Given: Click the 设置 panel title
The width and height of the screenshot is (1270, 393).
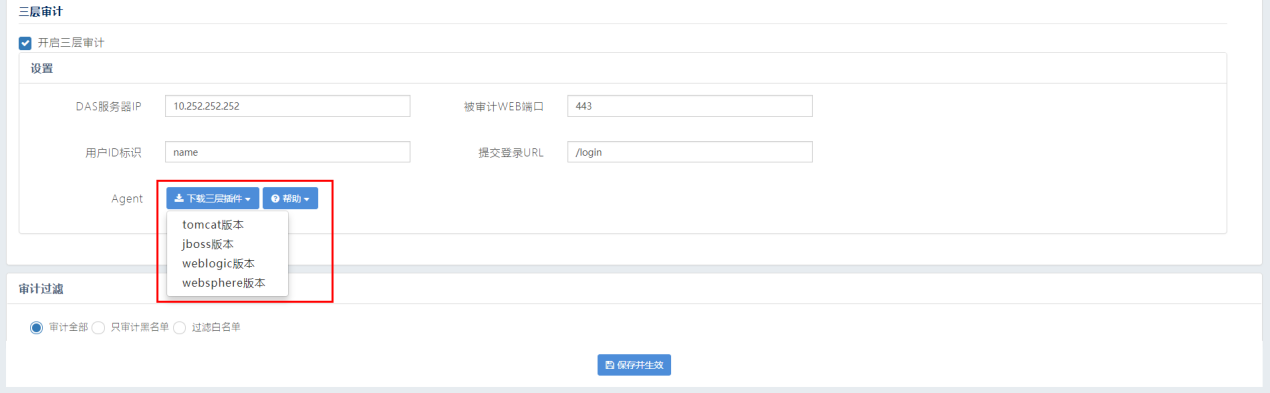Looking at the screenshot, I should tap(41, 69).
